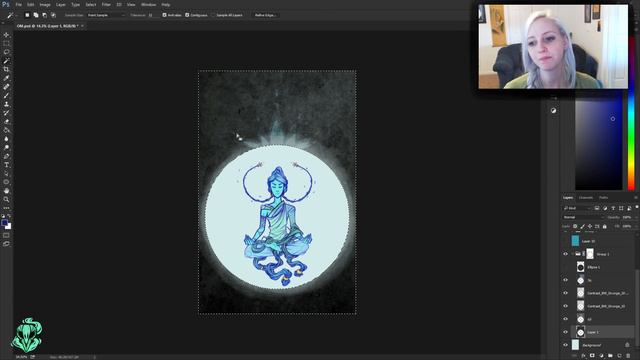Viewport: 640px width, 360px height.
Task: Select the Blur tool
Action: point(6,139)
